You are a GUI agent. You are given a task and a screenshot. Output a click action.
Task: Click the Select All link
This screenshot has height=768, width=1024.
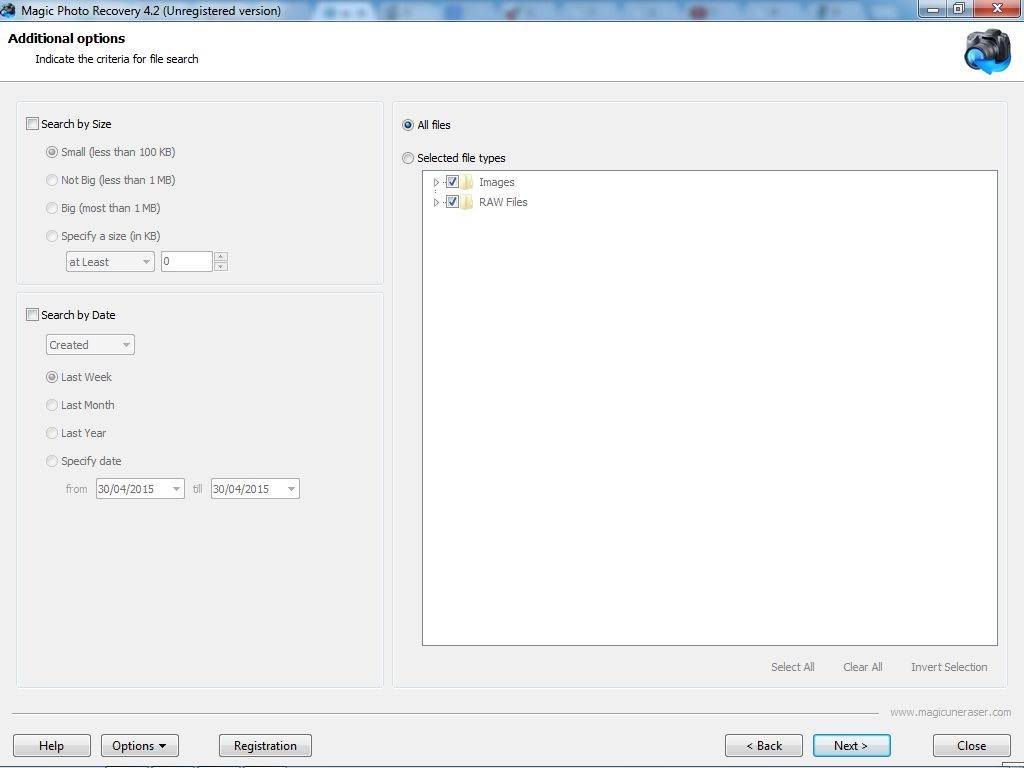(x=792, y=667)
